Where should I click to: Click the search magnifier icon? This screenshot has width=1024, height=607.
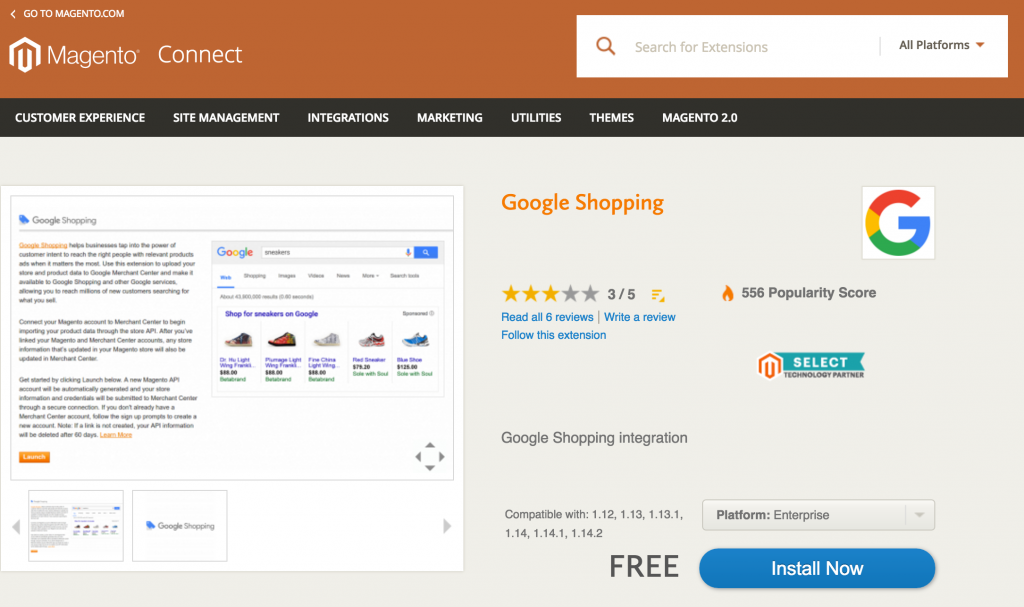tap(605, 46)
